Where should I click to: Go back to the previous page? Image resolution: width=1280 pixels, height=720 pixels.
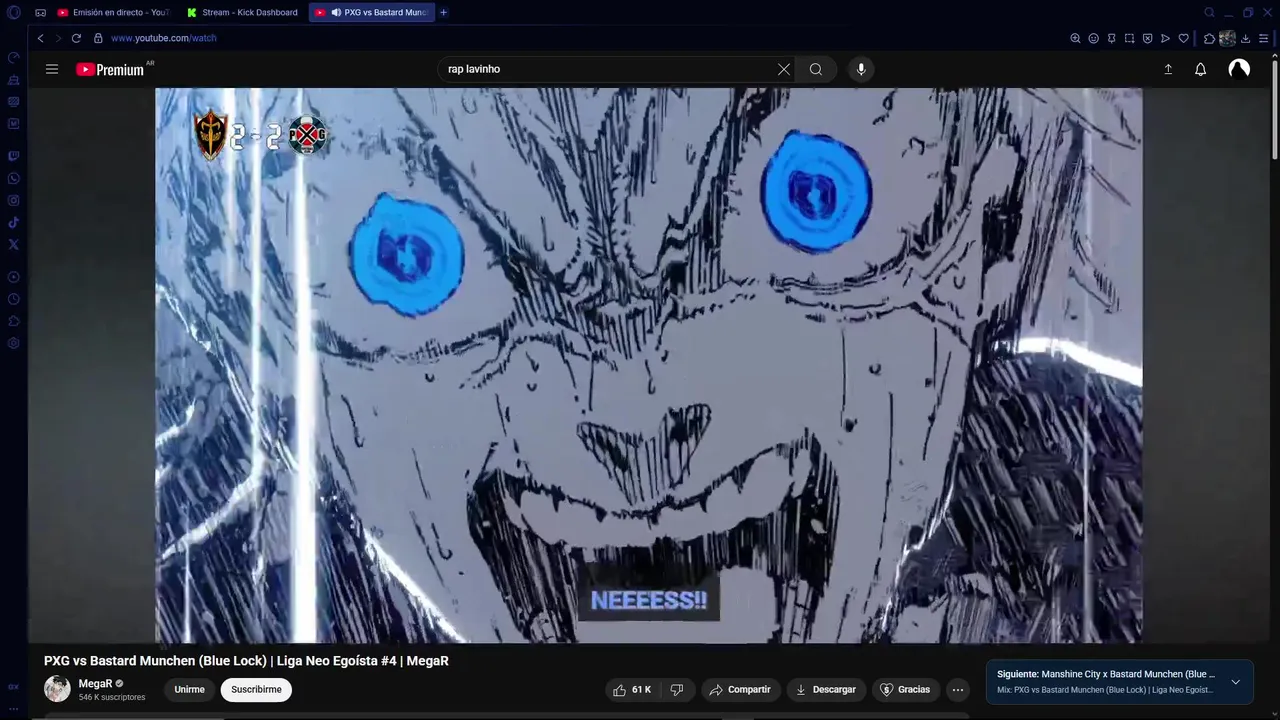(40, 38)
